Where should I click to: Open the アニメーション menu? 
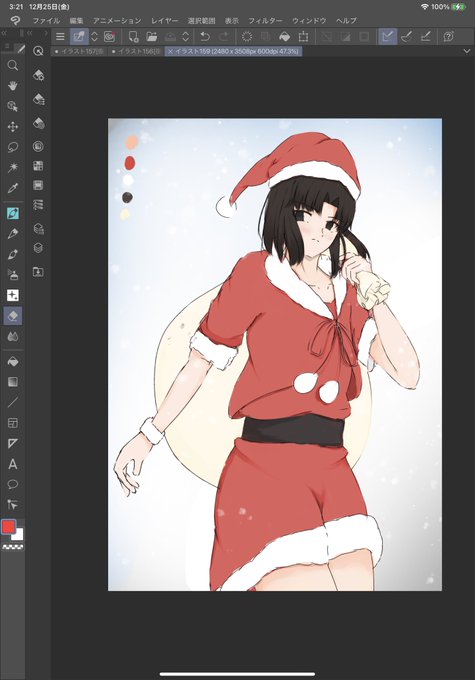click(117, 20)
